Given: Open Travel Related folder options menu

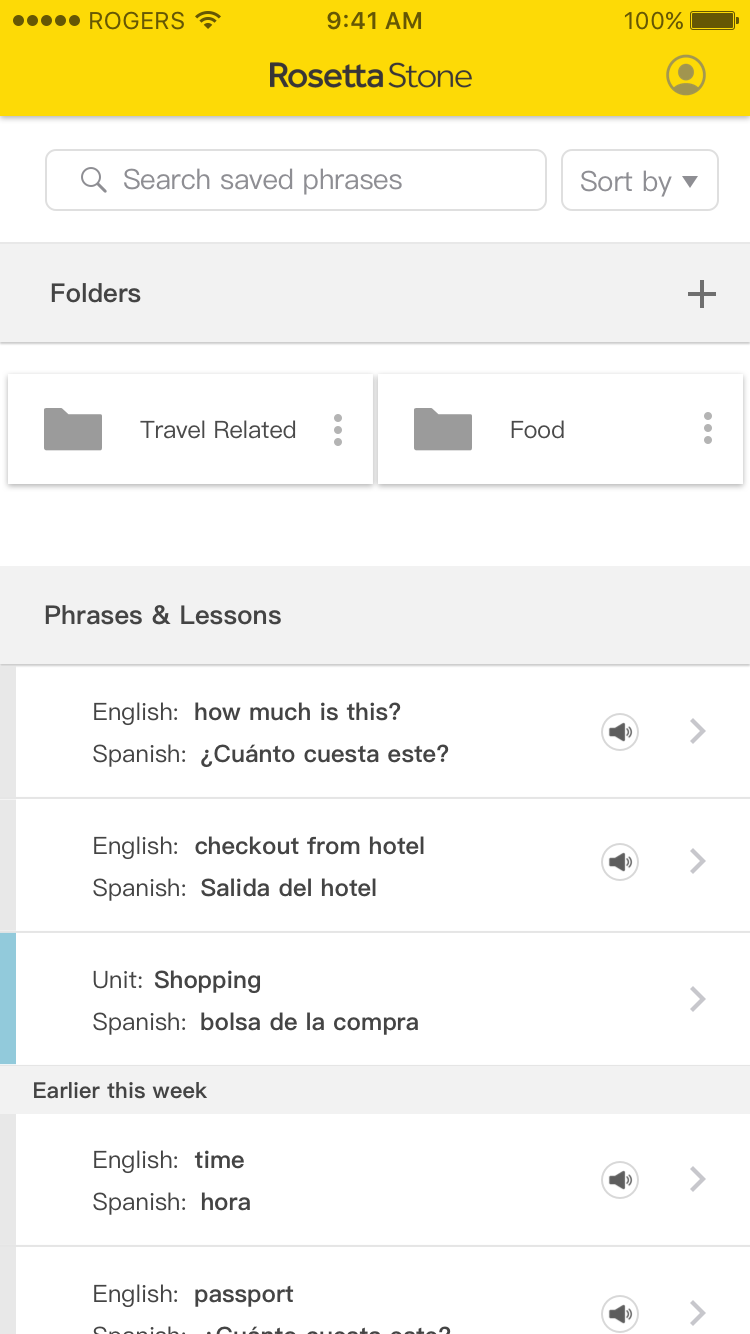Looking at the screenshot, I should tap(338, 430).
